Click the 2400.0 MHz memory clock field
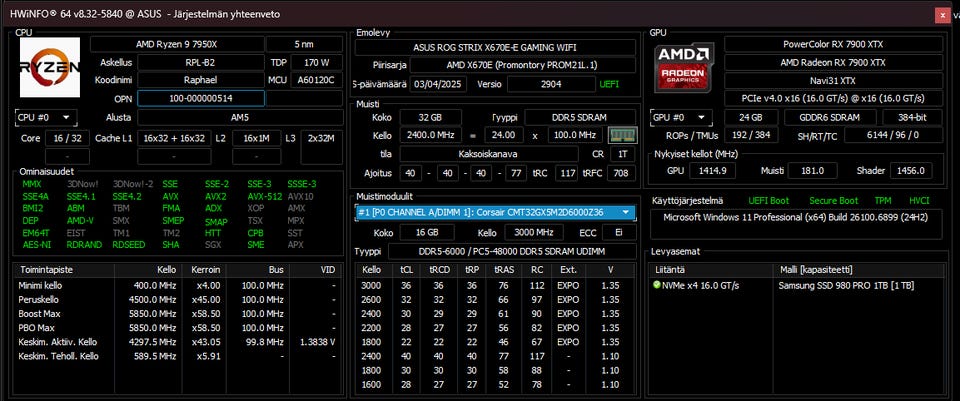This screenshot has width=960, height=401. 430,135
